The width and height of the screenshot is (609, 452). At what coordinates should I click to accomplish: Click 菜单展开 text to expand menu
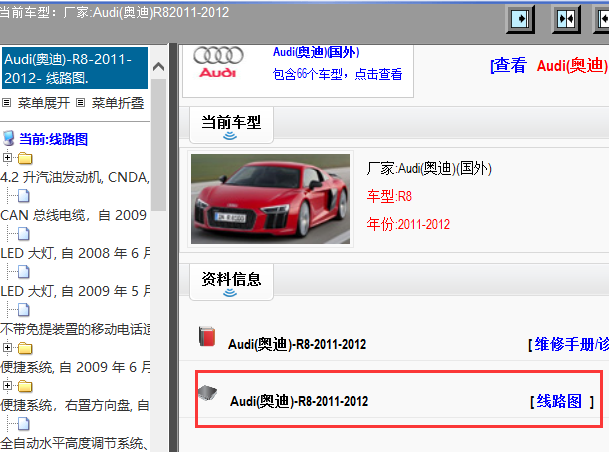tap(44, 103)
